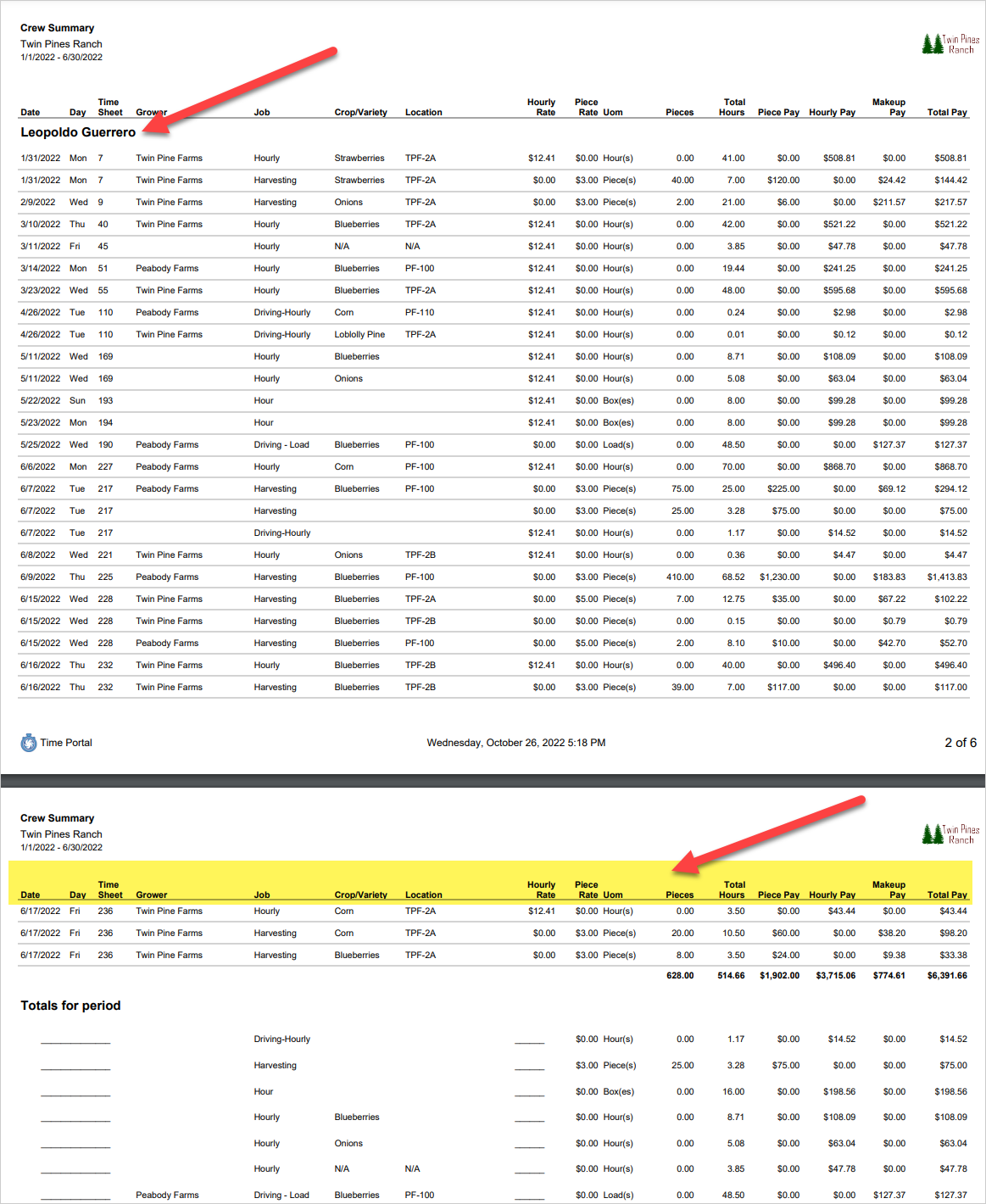Click the PF-110 location cell

point(420,313)
